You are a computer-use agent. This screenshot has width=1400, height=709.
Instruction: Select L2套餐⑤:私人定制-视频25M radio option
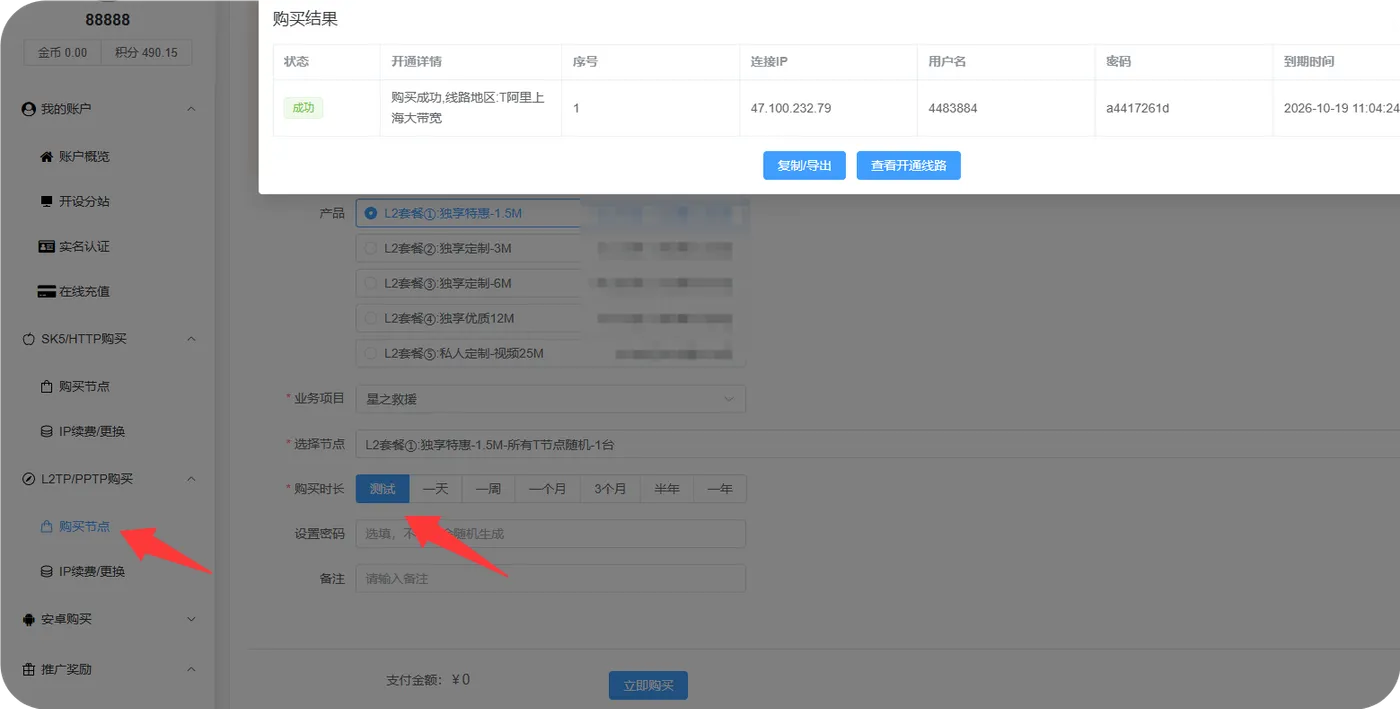(371, 353)
